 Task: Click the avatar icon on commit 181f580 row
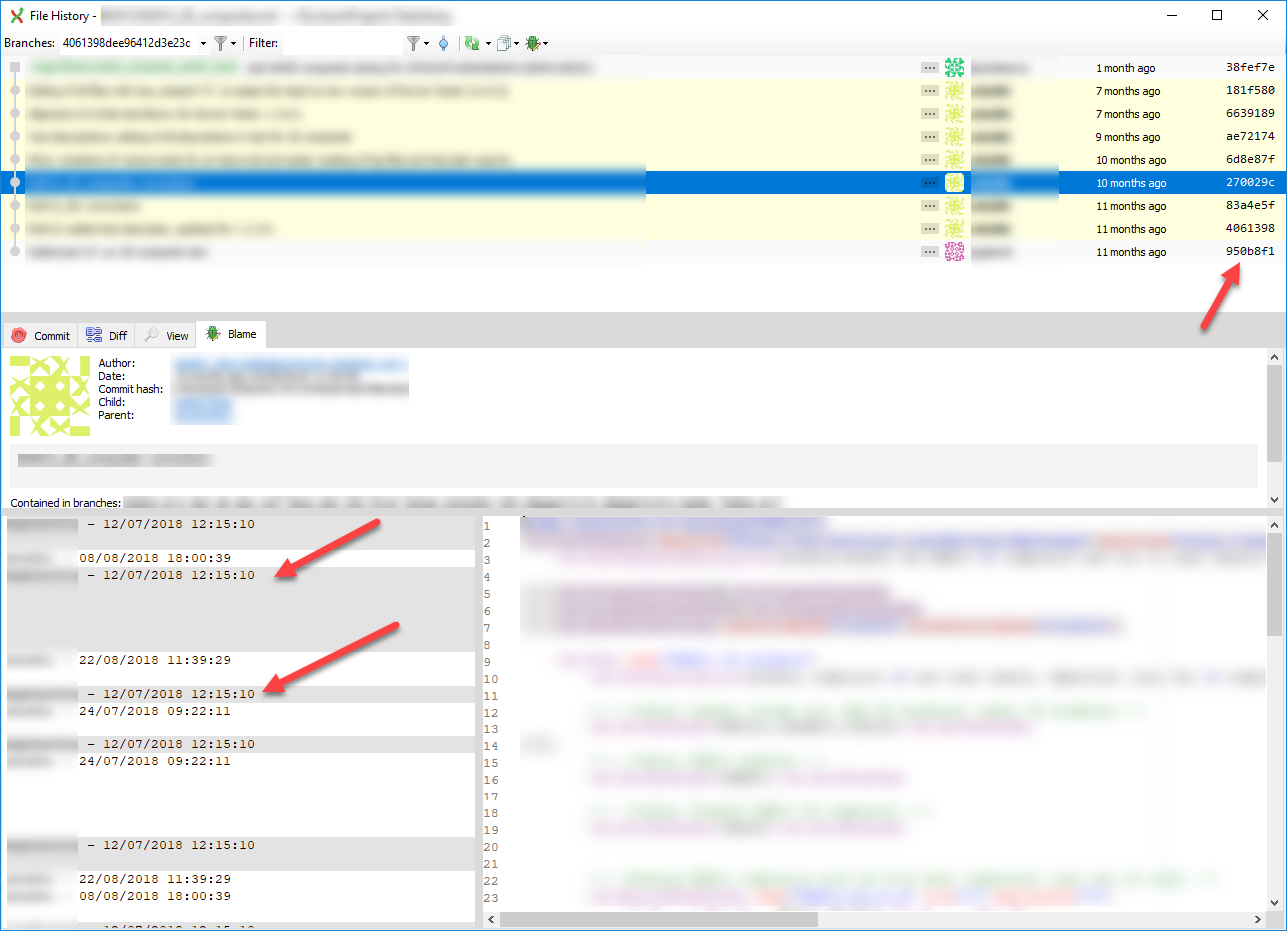[x=954, y=90]
